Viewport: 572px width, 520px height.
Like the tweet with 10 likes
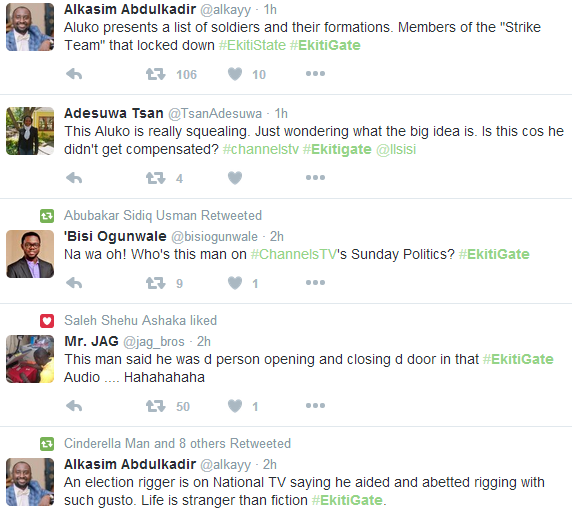(235, 74)
